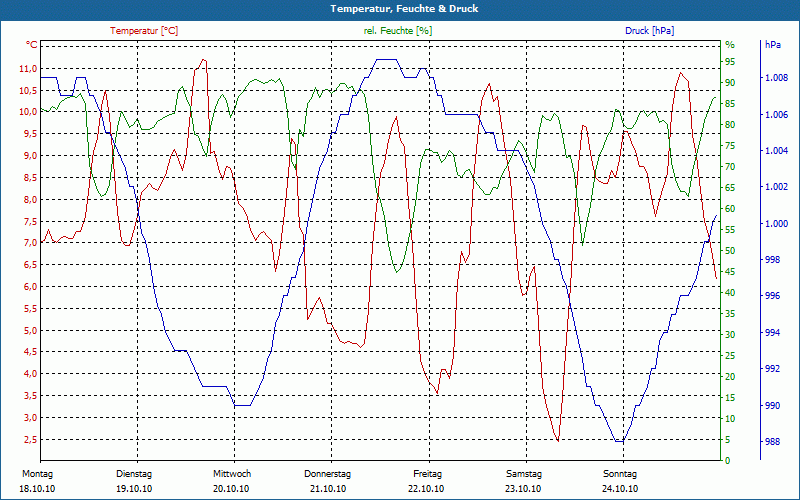Click pressure axis value '1.000'
The image size is (800, 500).
[x=777, y=224]
